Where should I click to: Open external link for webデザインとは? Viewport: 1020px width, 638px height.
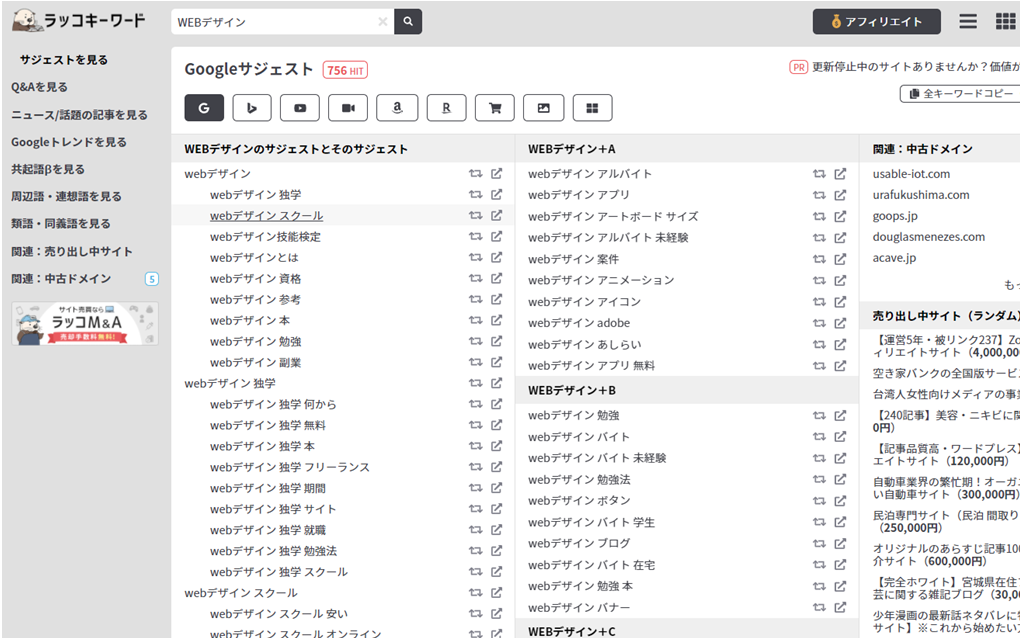click(x=496, y=258)
